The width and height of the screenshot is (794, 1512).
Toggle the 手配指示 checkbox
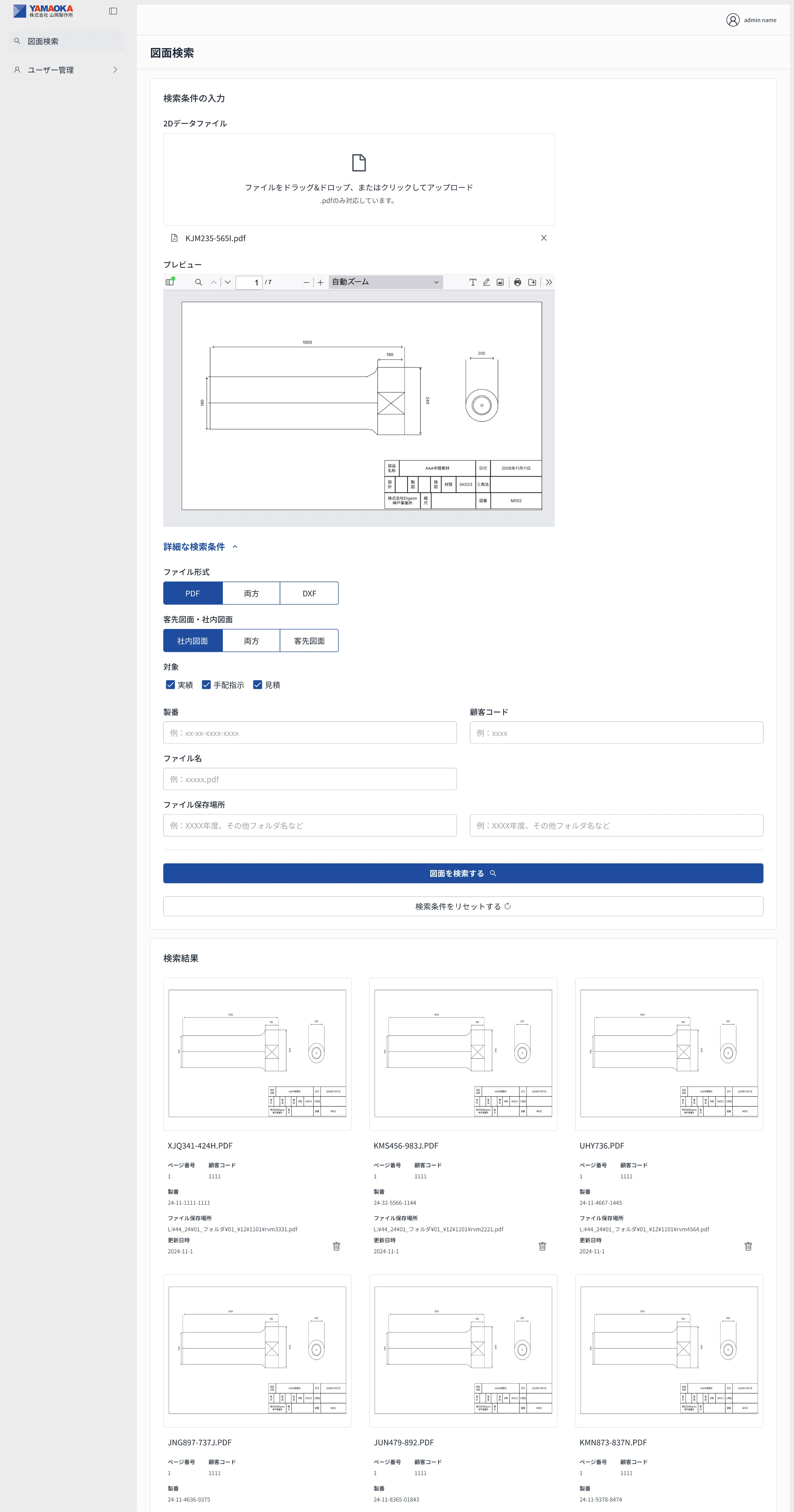coord(206,684)
